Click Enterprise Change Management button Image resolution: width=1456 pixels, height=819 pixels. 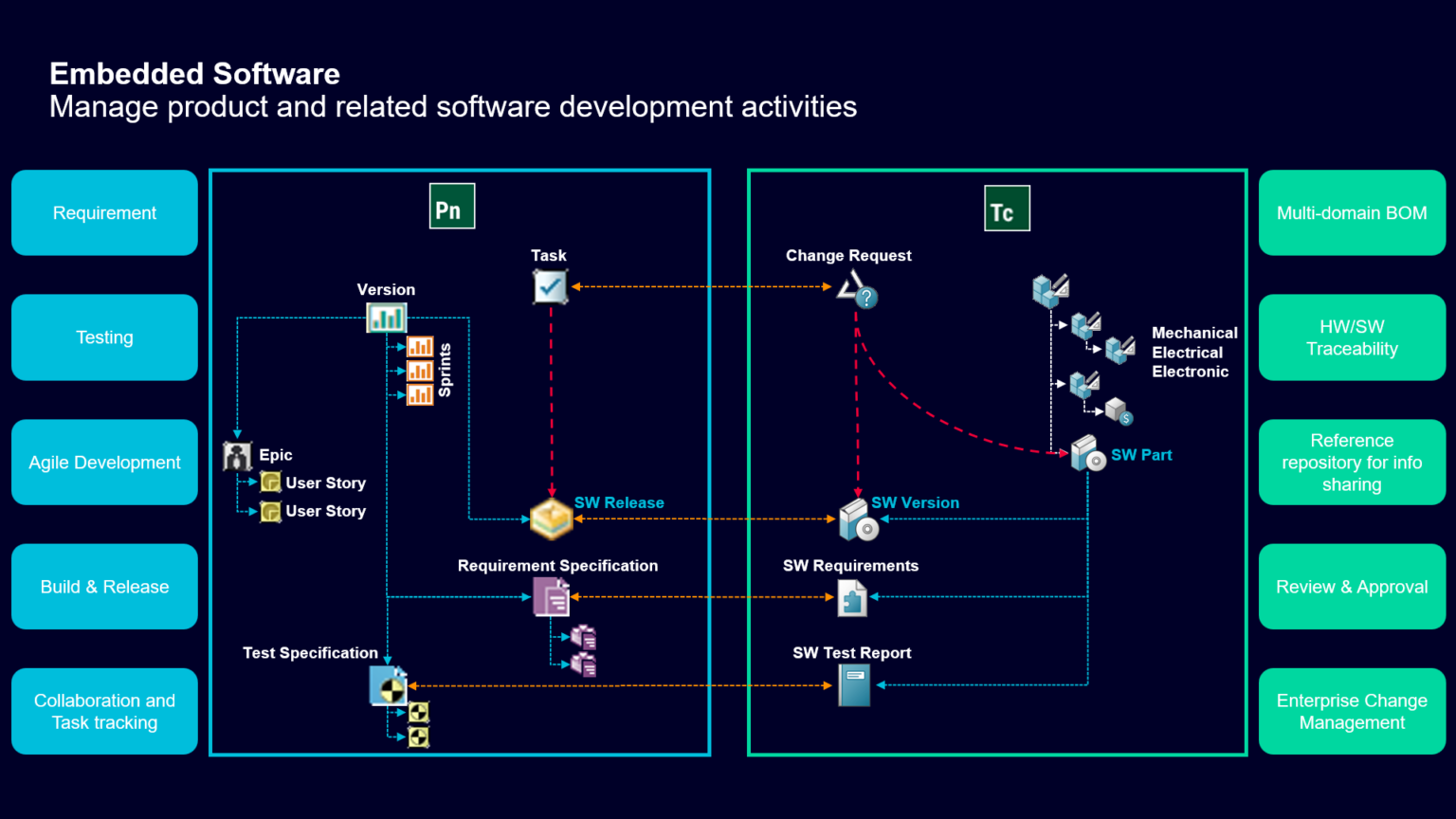pyautogui.click(x=1352, y=712)
